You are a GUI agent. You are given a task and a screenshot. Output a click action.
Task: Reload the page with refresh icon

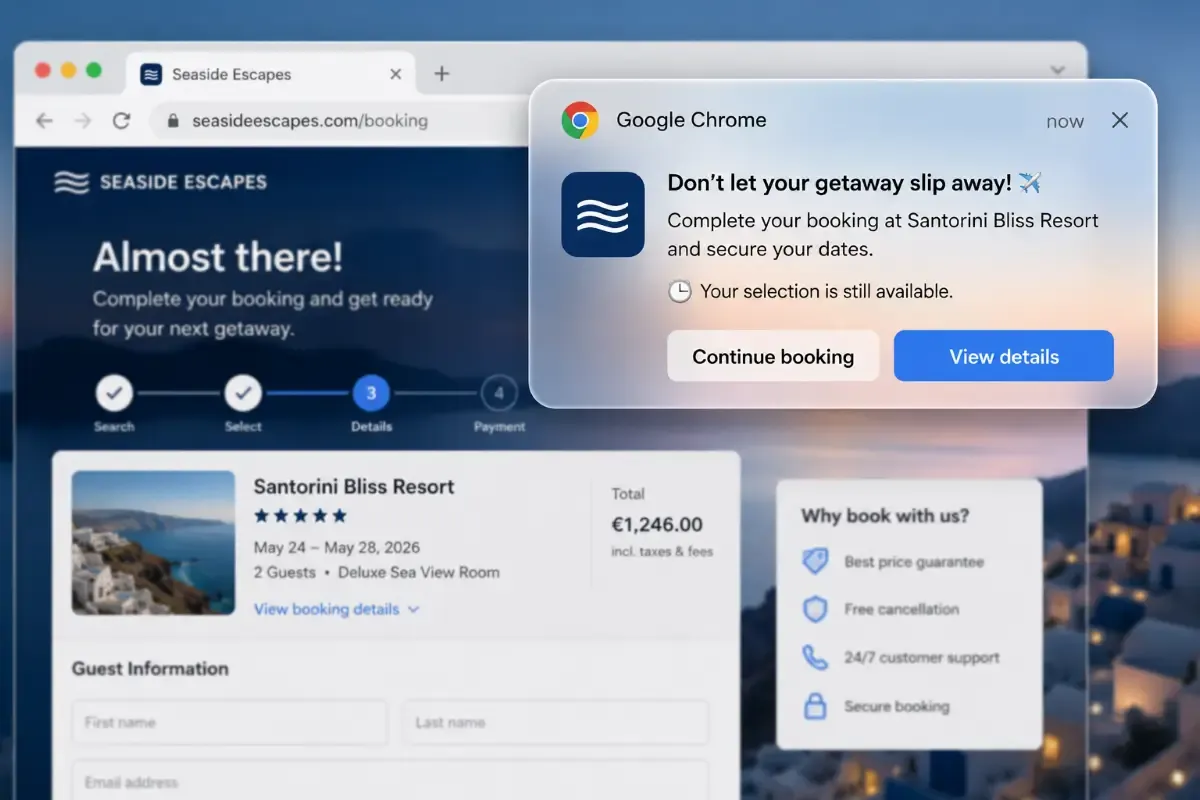coord(122,121)
